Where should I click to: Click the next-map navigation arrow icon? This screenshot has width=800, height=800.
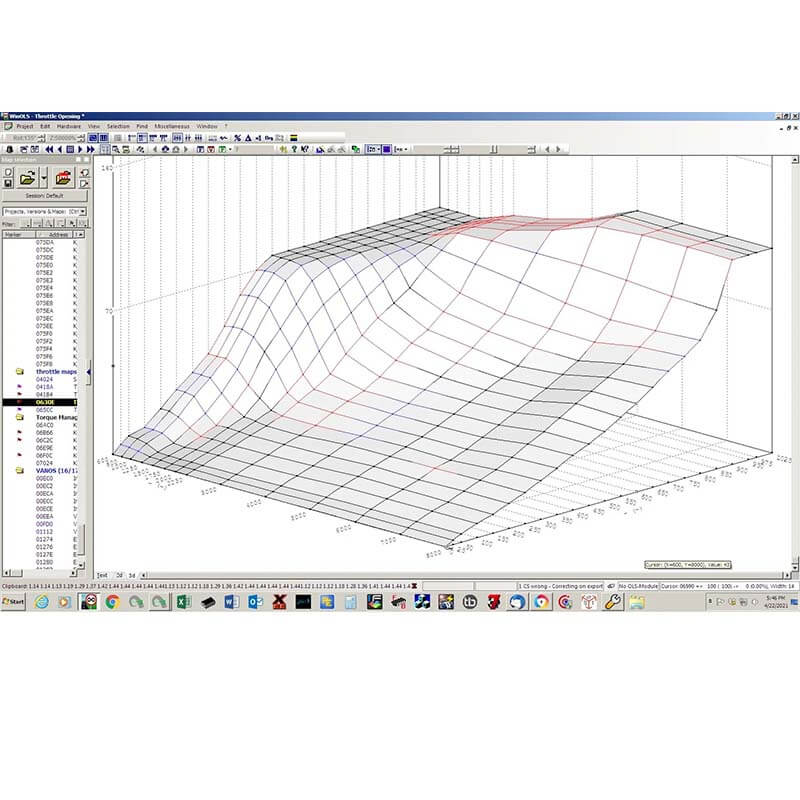[x=80, y=149]
